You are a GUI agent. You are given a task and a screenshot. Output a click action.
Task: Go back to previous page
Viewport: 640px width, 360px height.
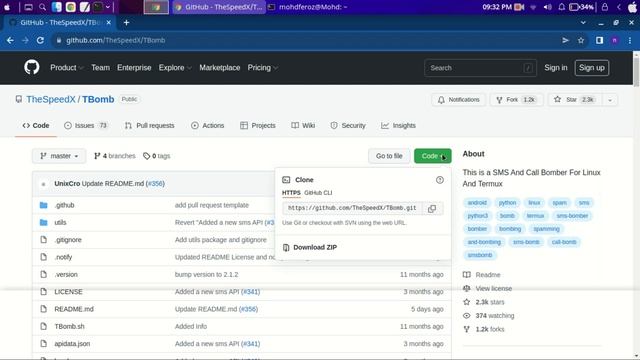pos(10,40)
